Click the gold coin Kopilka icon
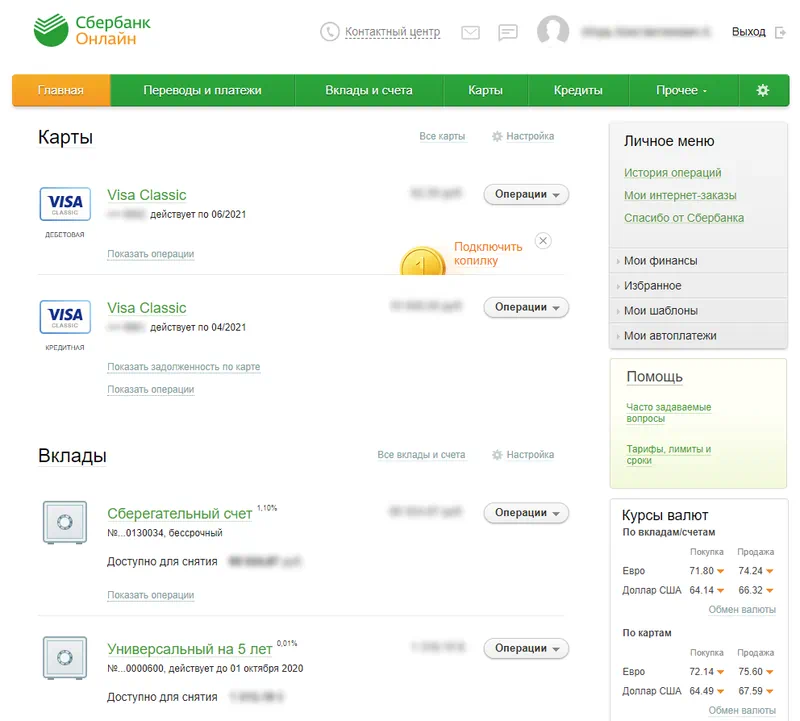Screen dimensions: 800x721 click(422, 263)
